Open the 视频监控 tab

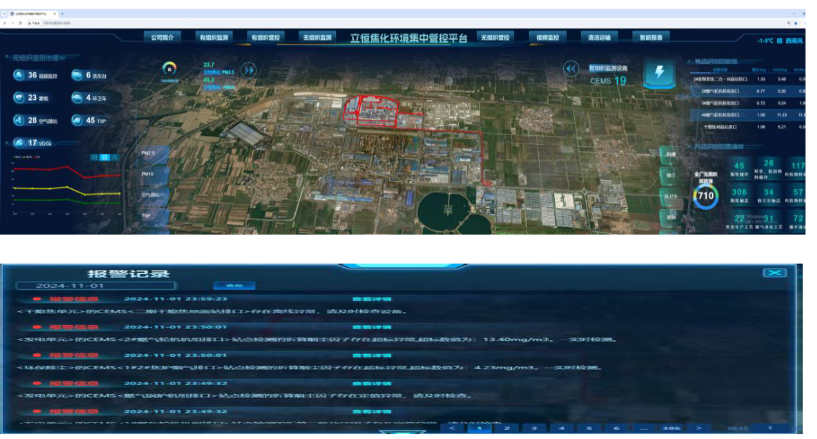point(547,37)
